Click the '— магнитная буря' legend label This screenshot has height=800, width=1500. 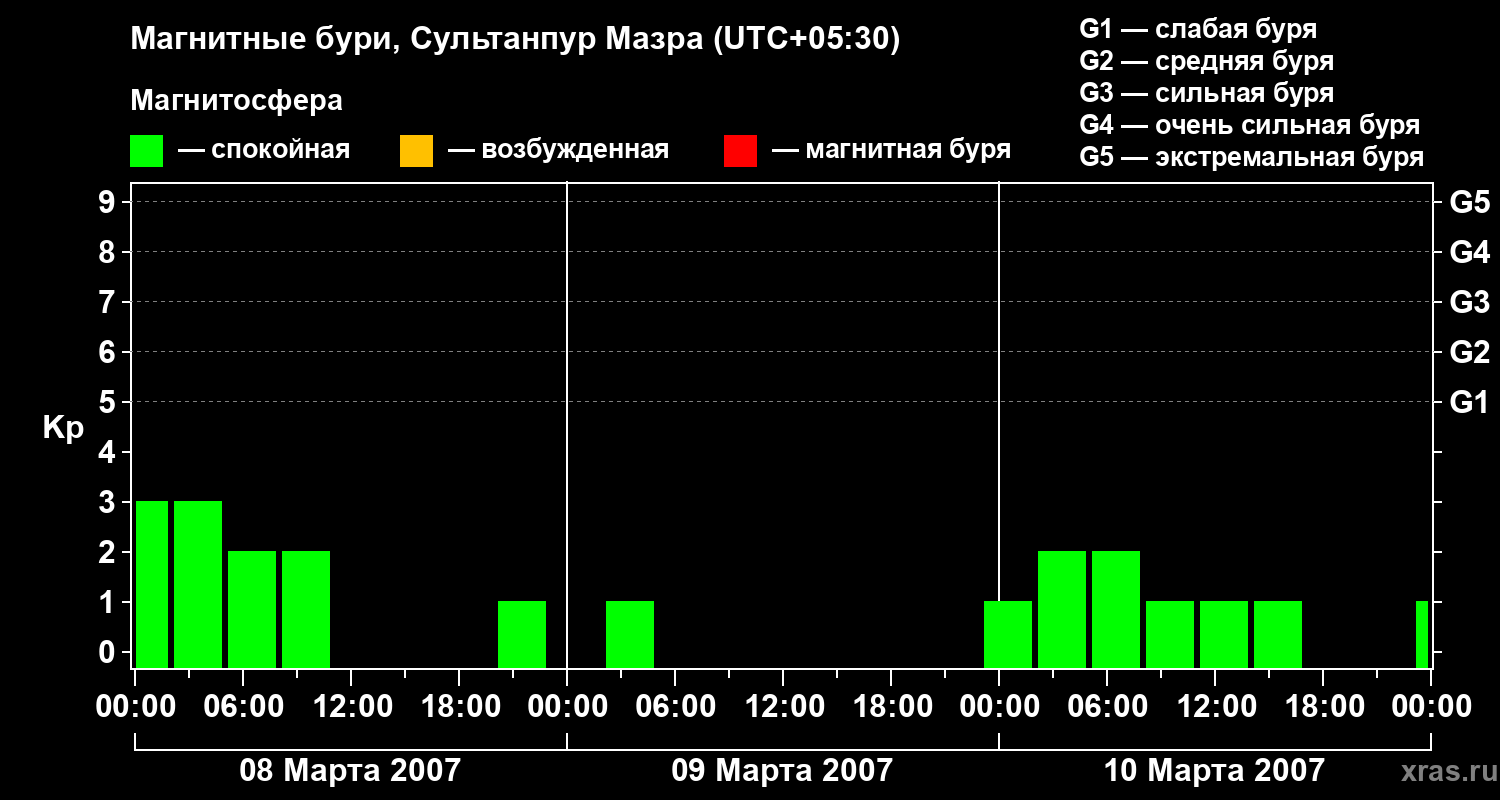click(891, 150)
